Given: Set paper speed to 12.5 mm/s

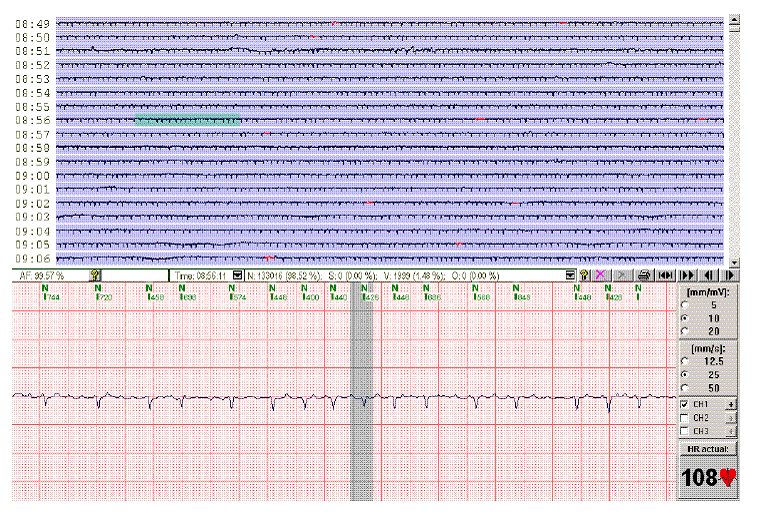Looking at the screenshot, I should 684,360.
